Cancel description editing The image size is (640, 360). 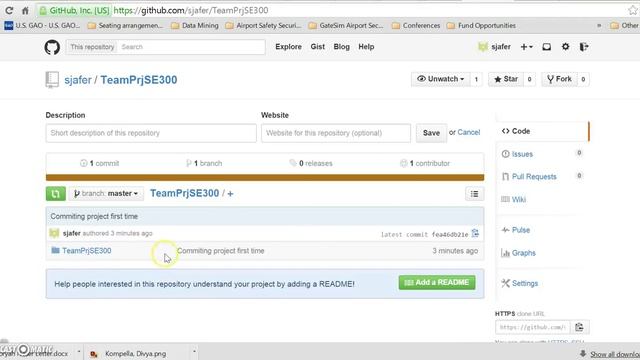tap(469, 132)
